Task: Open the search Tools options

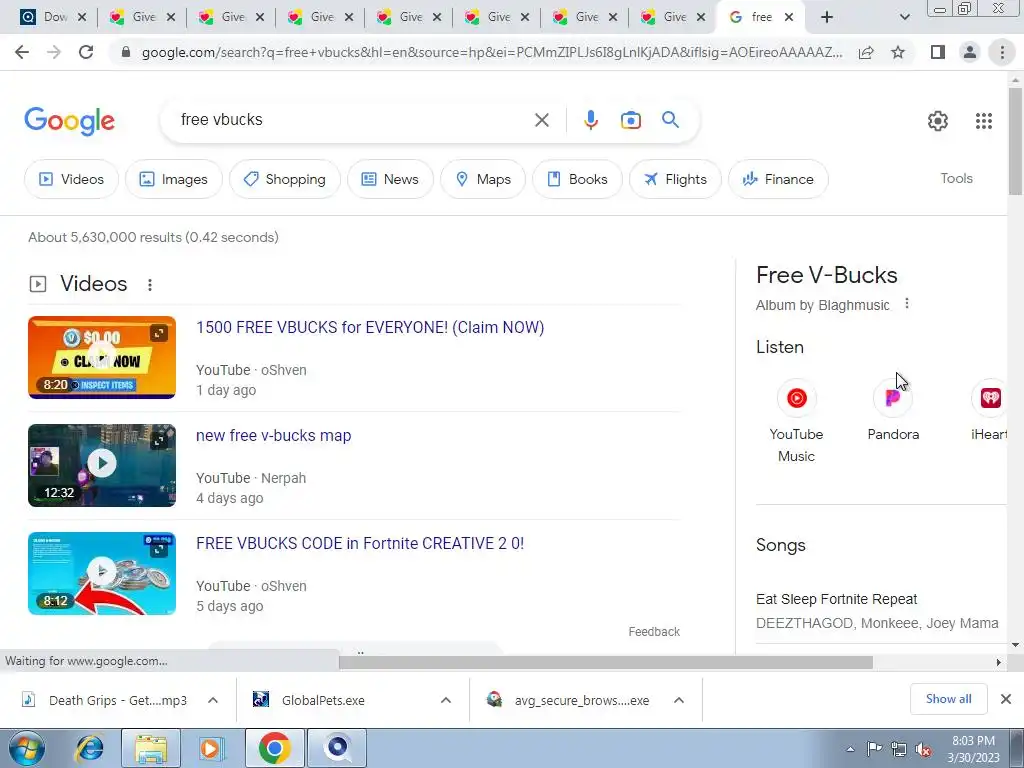Action: coord(956,178)
